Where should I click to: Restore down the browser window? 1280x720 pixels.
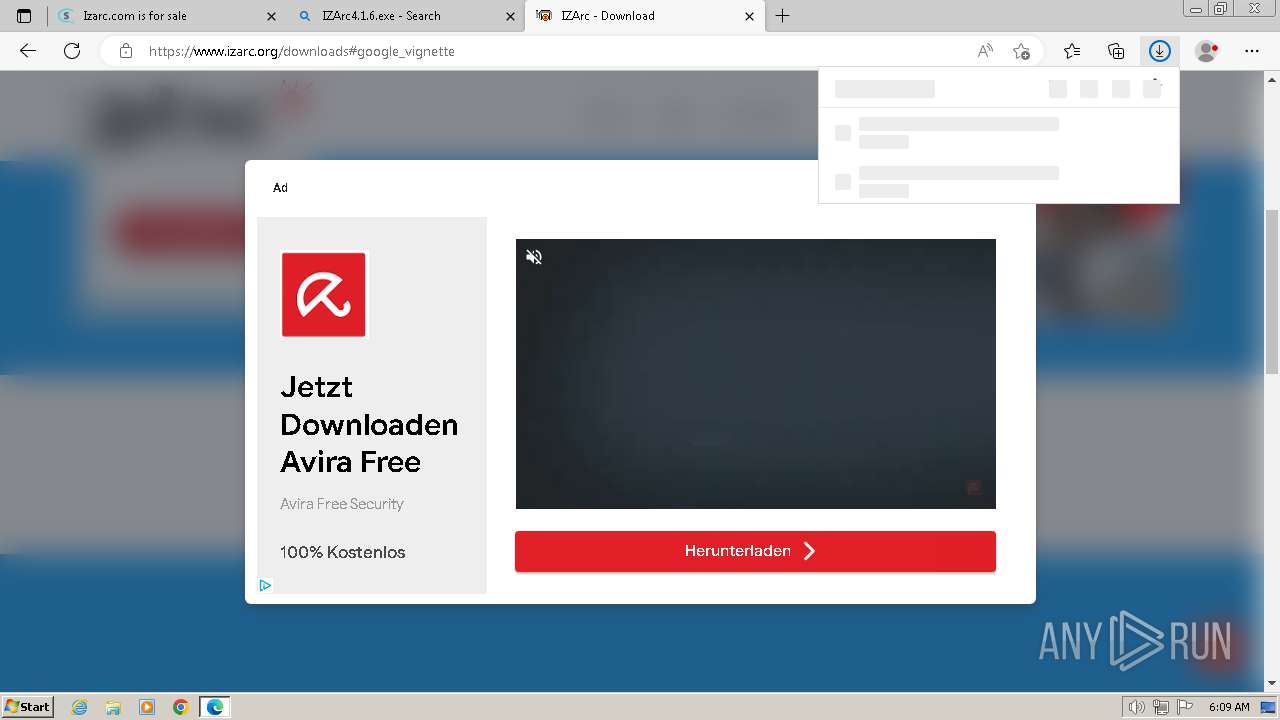click(x=1220, y=9)
